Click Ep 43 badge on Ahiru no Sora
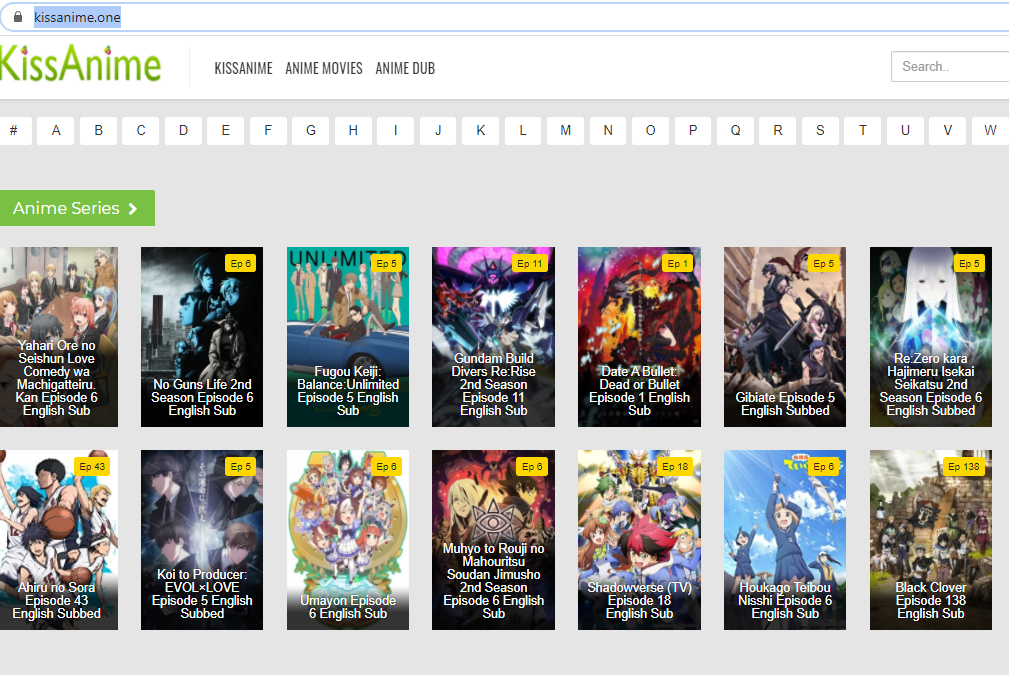This screenshot has width=1009, height=675. pos(92,467)
